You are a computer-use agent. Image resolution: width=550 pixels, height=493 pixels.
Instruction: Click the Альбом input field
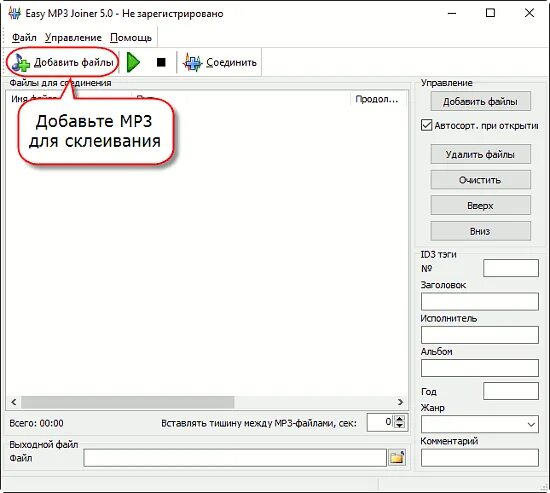pos(480,368)
